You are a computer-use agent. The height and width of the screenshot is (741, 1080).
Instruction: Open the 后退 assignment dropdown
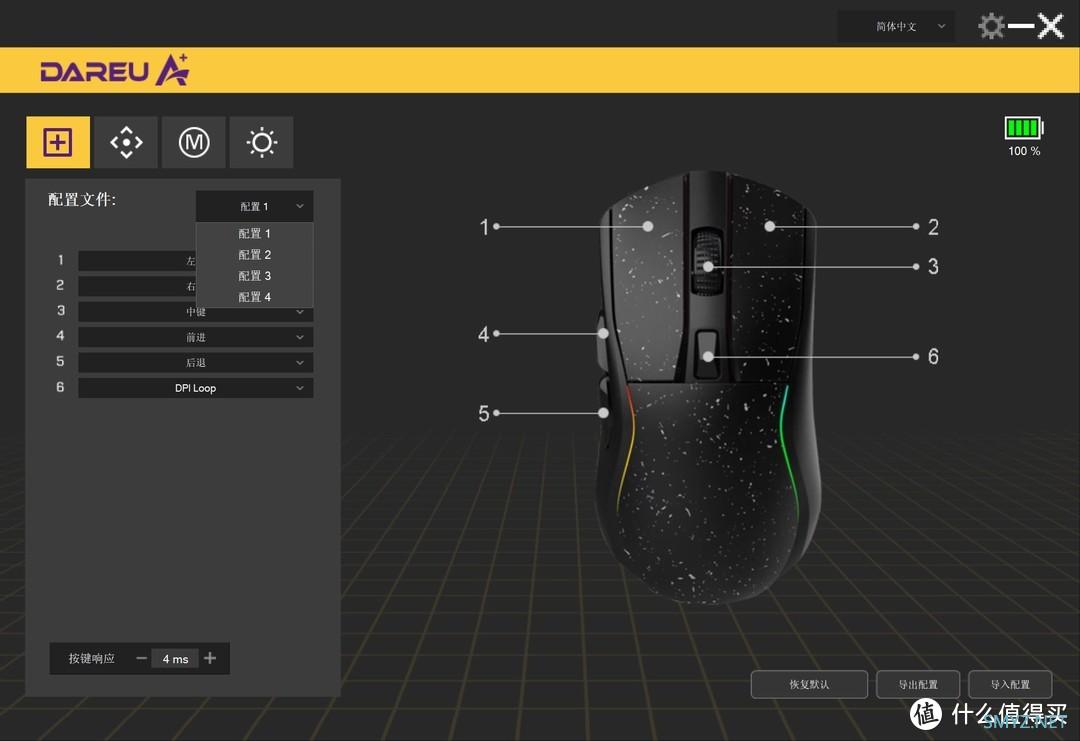(x=196, y=363)
